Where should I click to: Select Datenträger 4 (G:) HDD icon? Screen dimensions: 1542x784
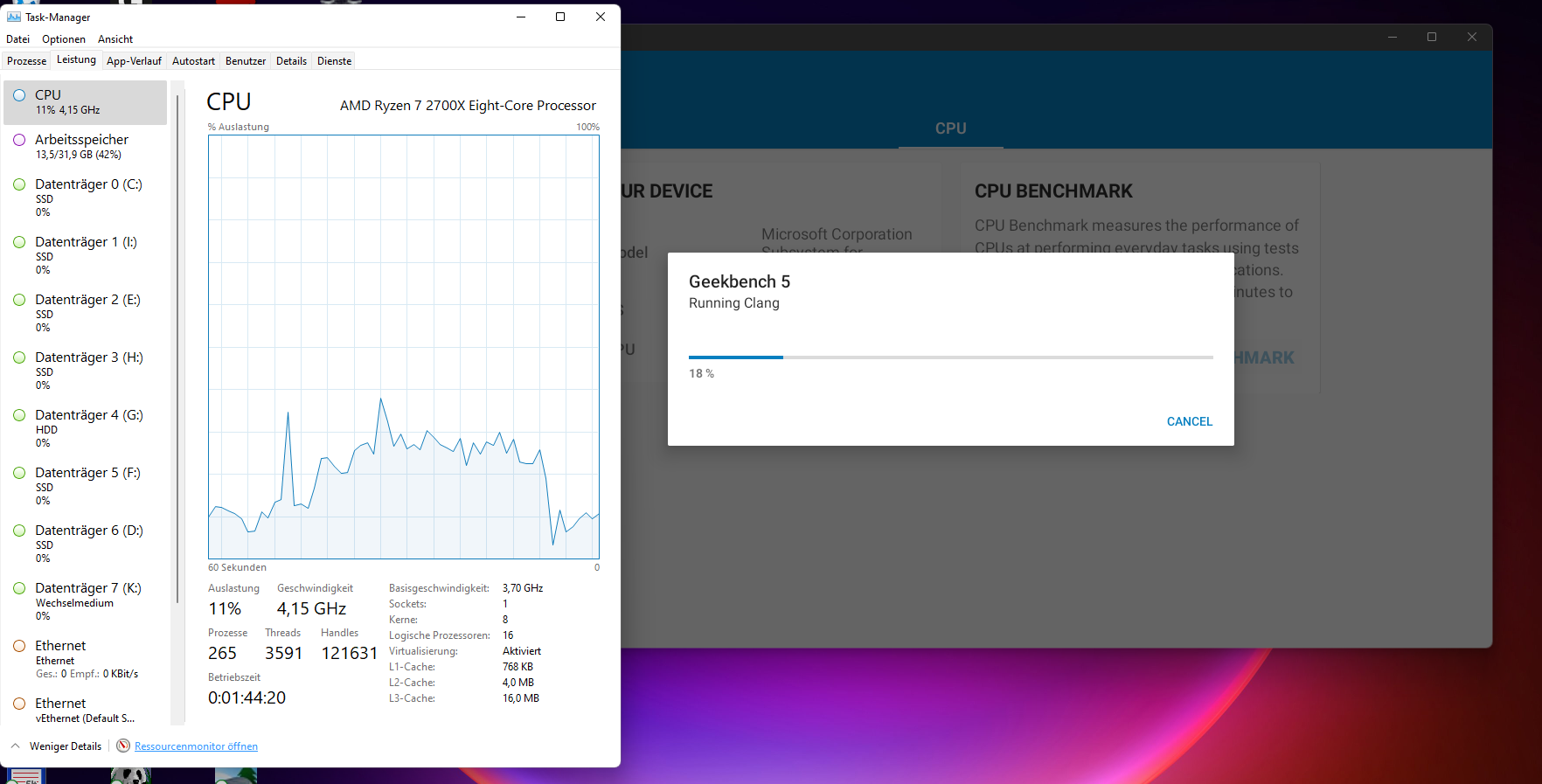tap(19, 415)
